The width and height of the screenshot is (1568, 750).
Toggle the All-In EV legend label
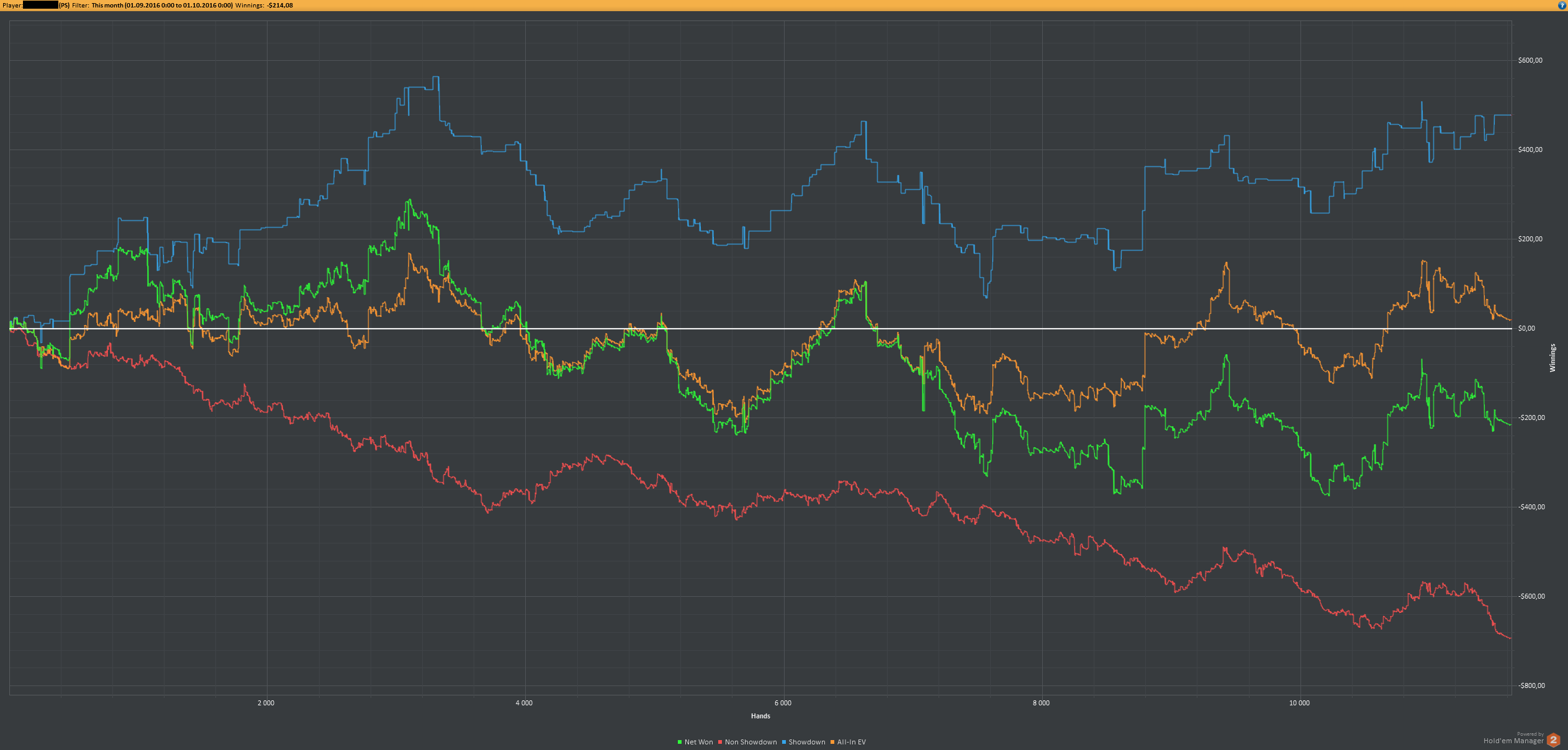click(851, 742)
